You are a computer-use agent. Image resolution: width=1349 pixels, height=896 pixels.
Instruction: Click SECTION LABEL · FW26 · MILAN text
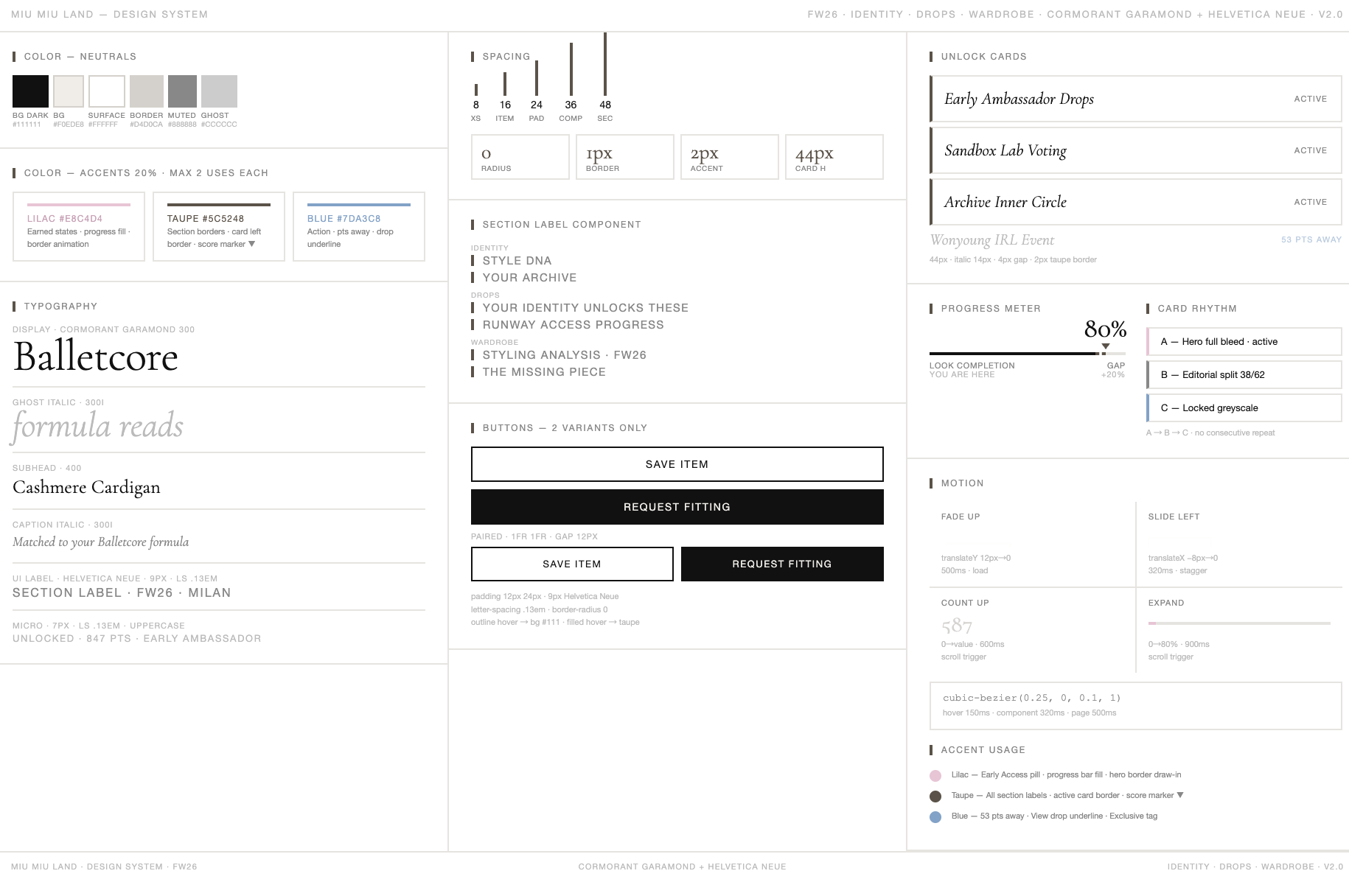122,592
